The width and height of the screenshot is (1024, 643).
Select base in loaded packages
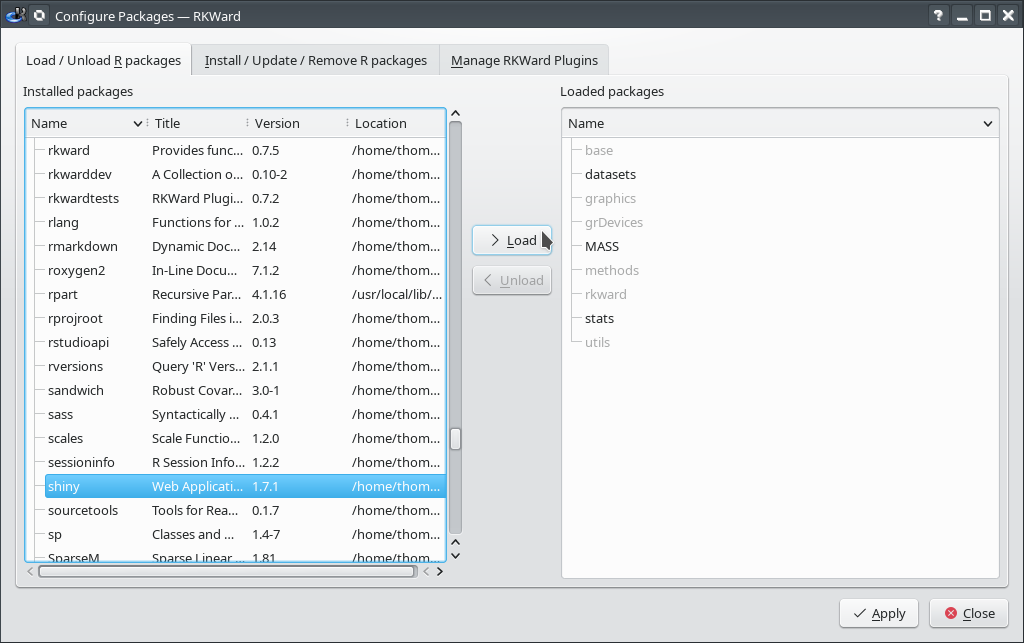click(x=599, y=150)
